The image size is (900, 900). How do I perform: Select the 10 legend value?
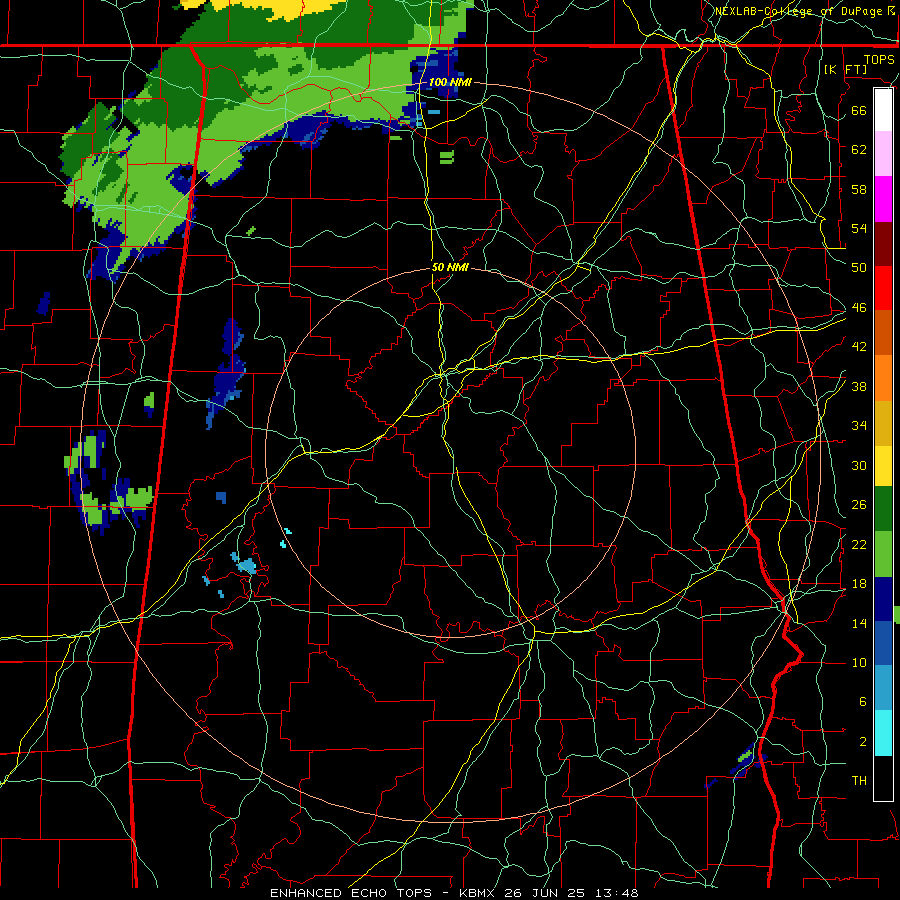tap(859, 662)
